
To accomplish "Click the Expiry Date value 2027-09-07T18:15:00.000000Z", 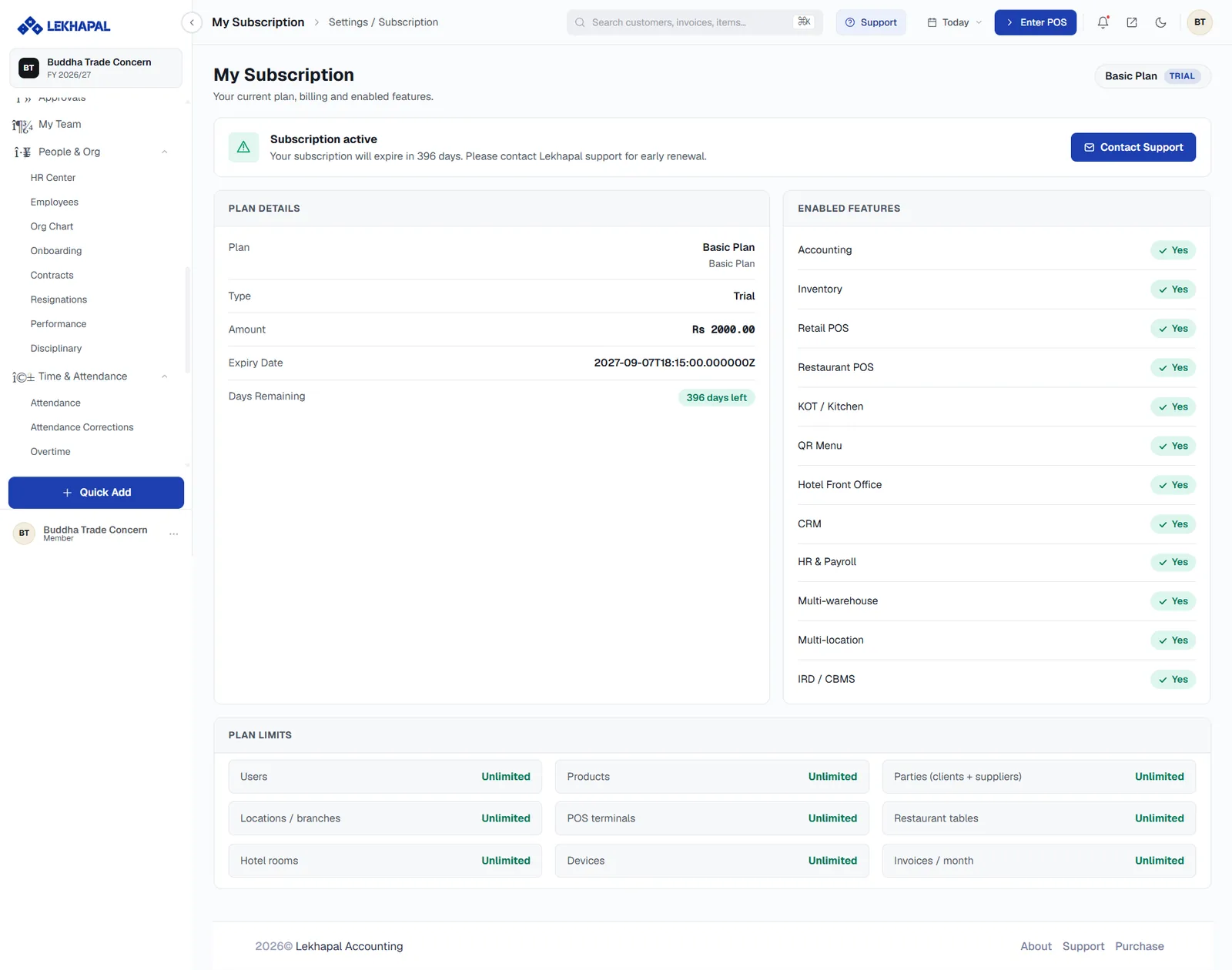I will click(675, 363).
